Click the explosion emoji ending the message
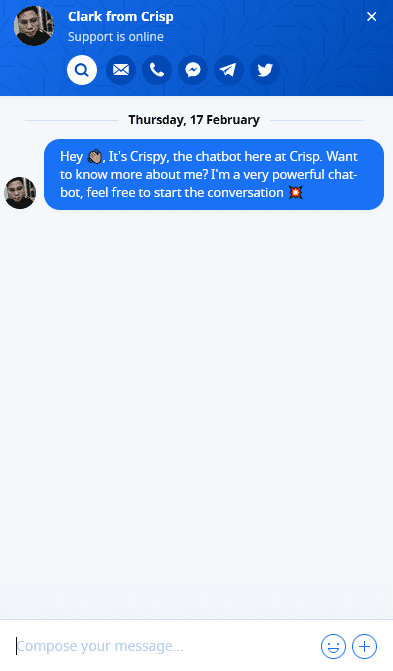The image size is (393, 671). click(x=295, y=193)
